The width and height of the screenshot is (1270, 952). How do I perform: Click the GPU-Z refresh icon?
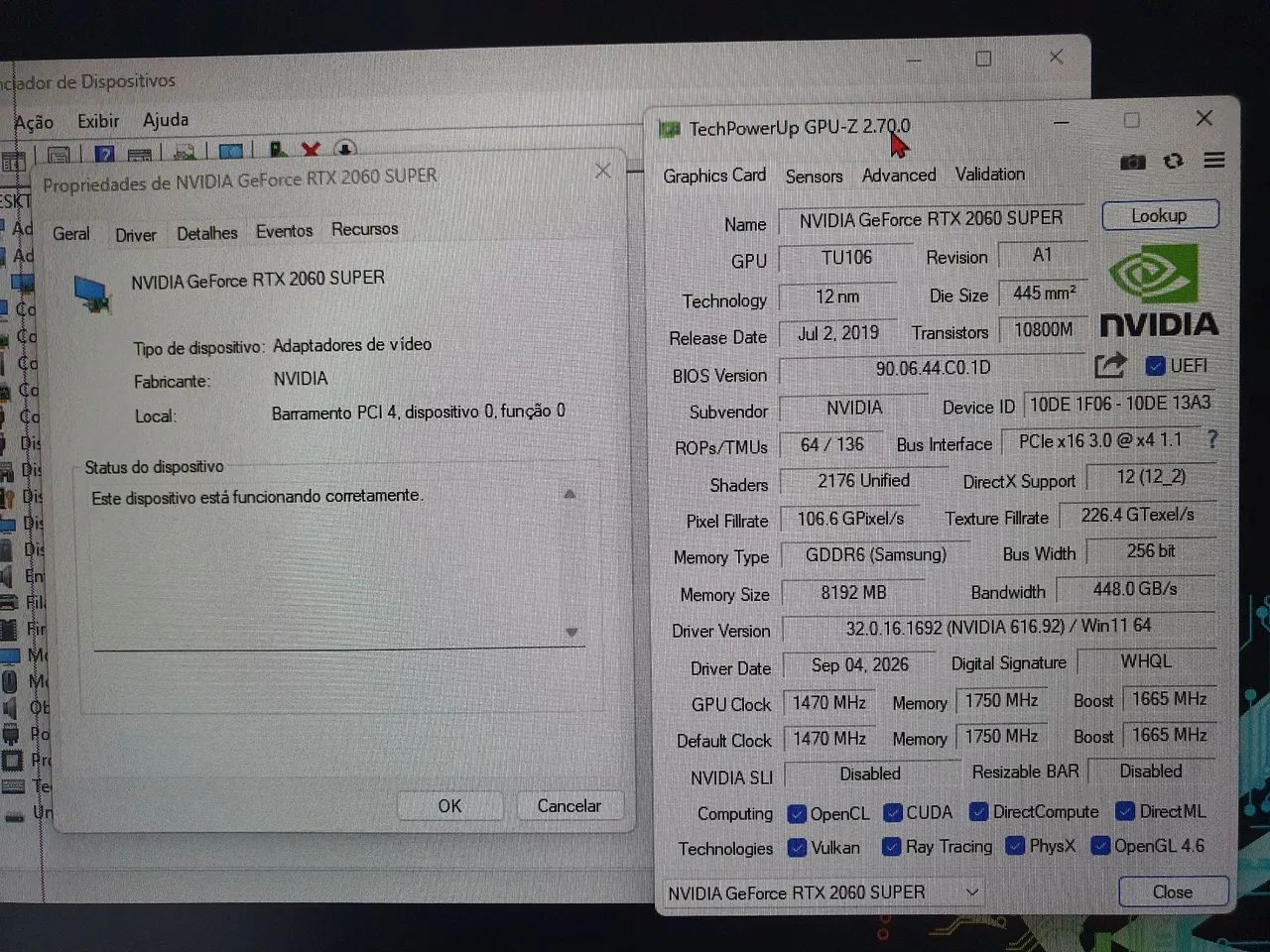[x=1173, y=161]
